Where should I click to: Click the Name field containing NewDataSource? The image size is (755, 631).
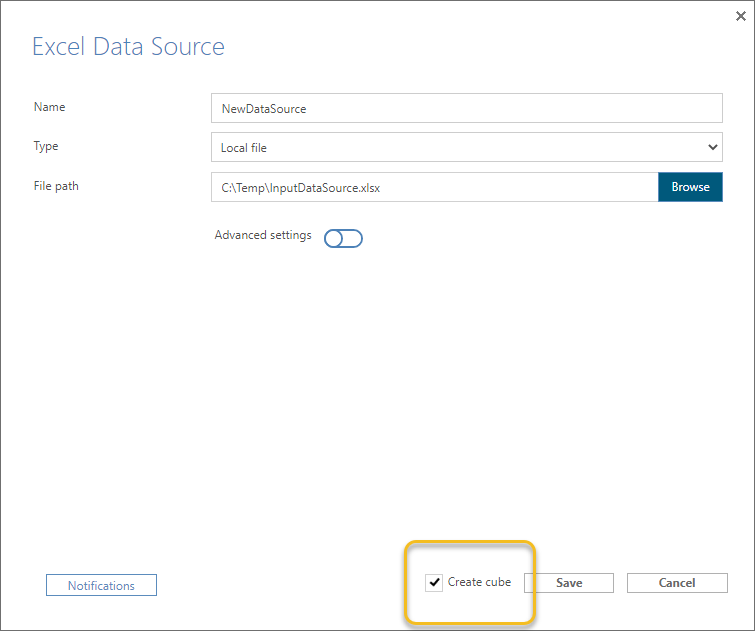(466, 108)
